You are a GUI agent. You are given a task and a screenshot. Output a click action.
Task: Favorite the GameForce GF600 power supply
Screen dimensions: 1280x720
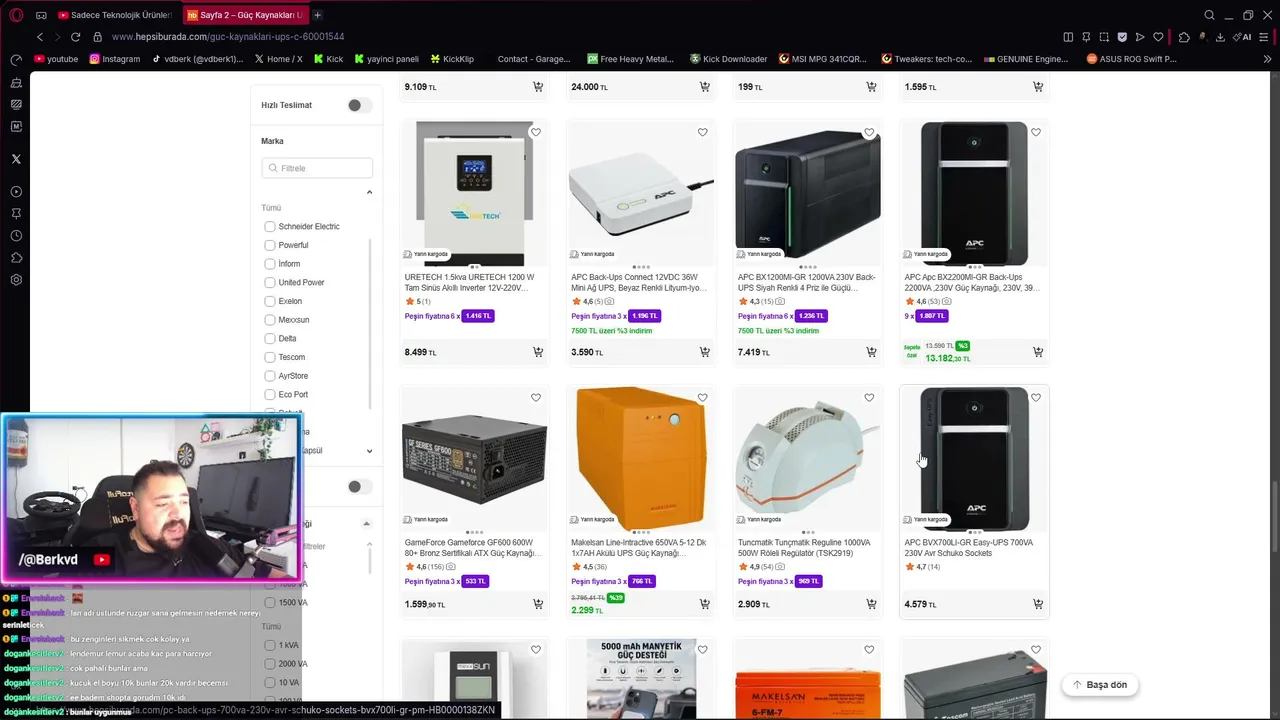click(536, 398)
